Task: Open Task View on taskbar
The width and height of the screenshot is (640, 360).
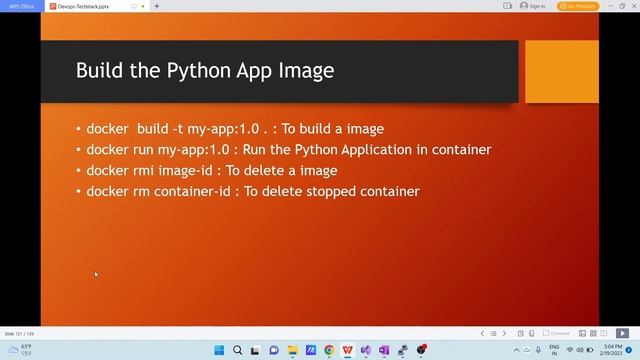Action: click(x=256, y=350)
